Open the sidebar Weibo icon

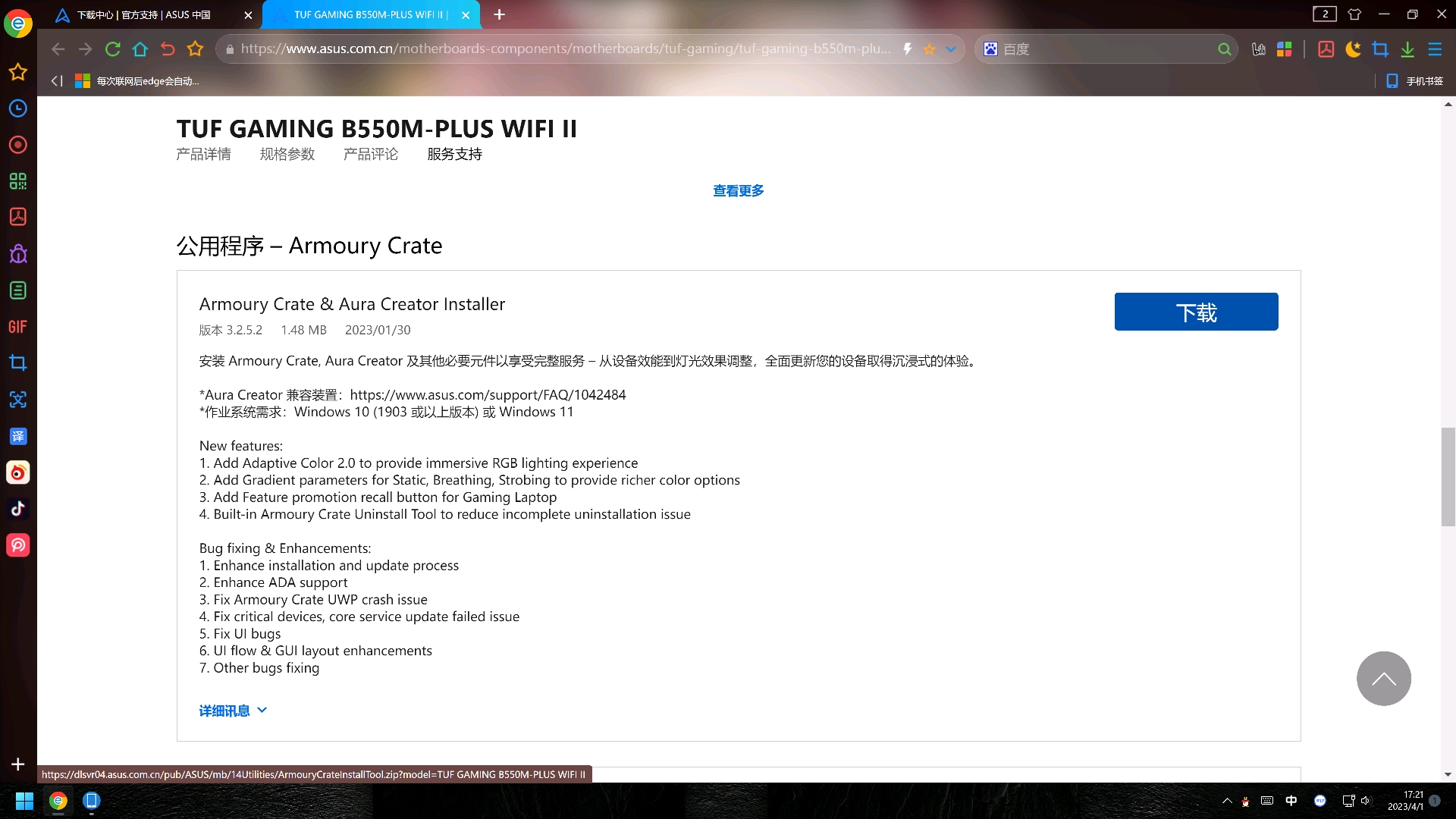(x=17, y=472)
